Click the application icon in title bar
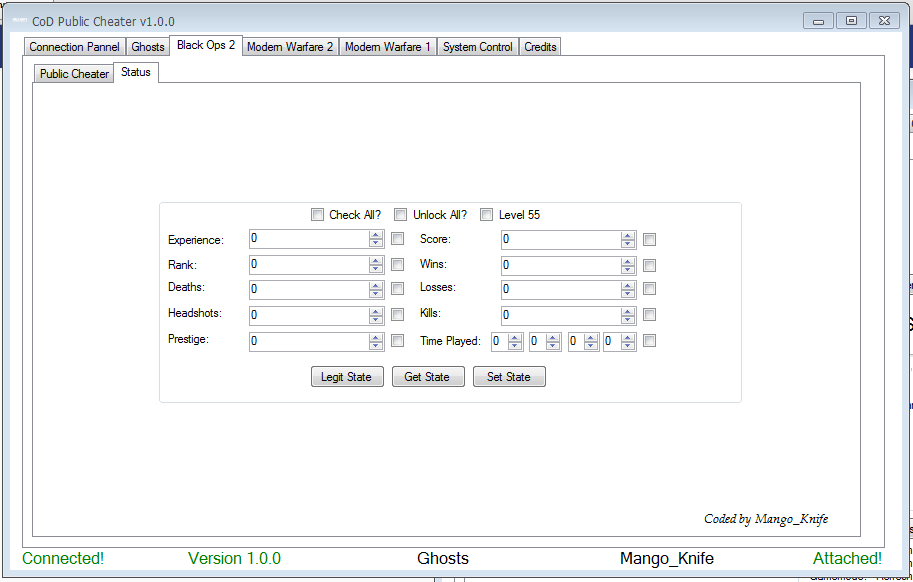This screenshot has width=913, height=582. pyautogui.click(x=20, y=21)
